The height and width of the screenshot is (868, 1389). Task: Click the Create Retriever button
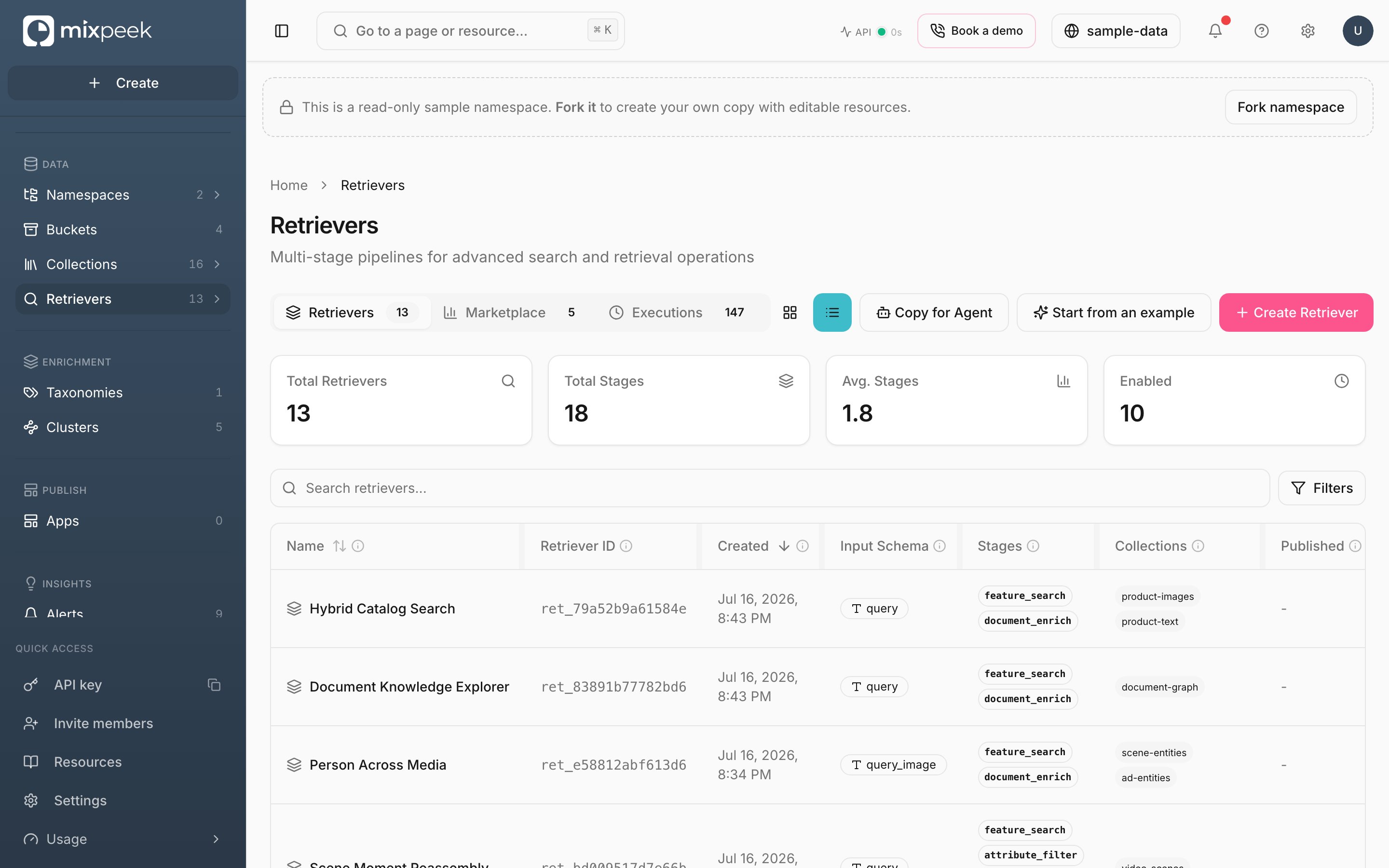tap(1296, 312)
